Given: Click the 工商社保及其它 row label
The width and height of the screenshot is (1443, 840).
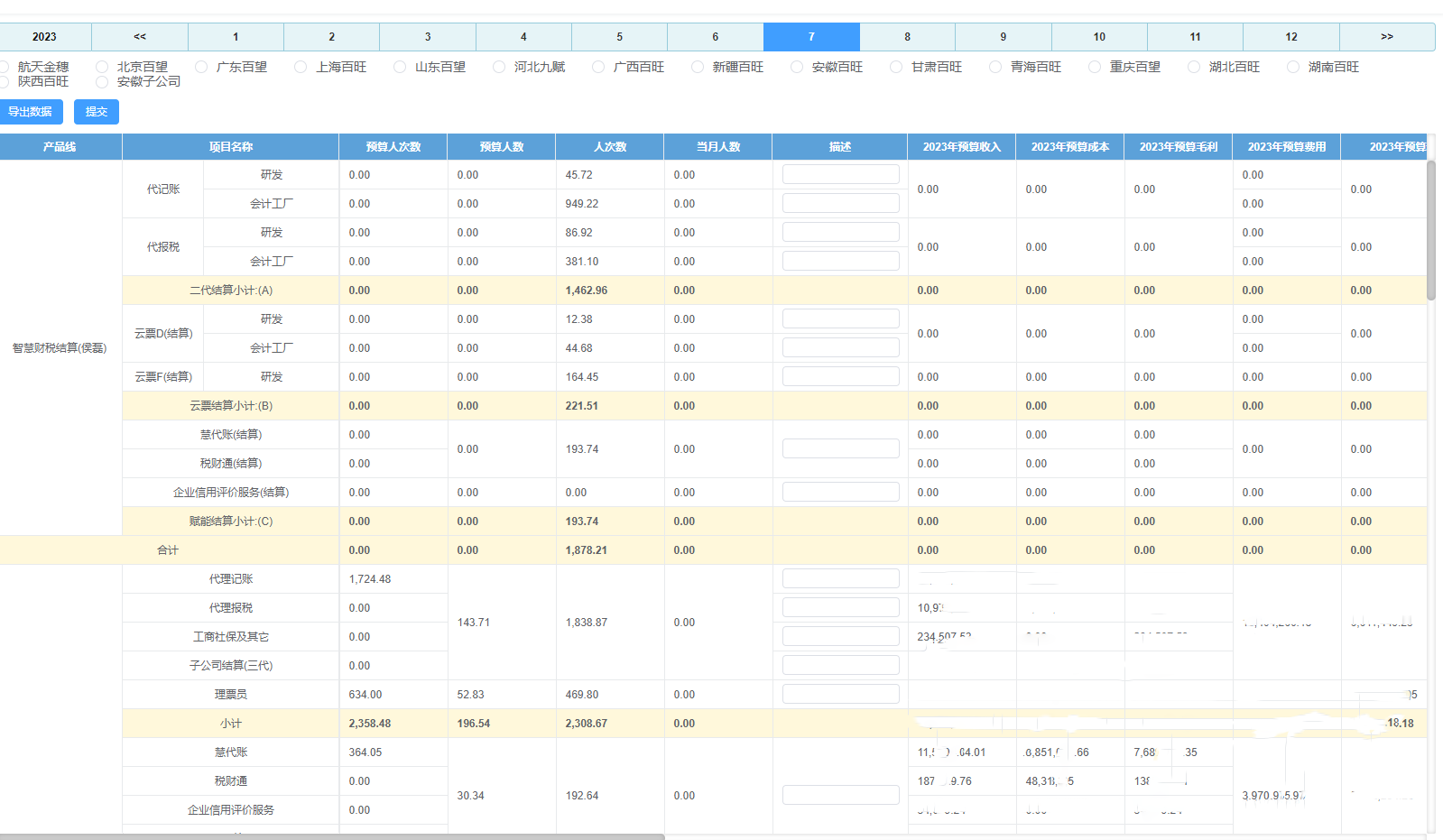Looking at the screenshot, I should pos(231,637).
